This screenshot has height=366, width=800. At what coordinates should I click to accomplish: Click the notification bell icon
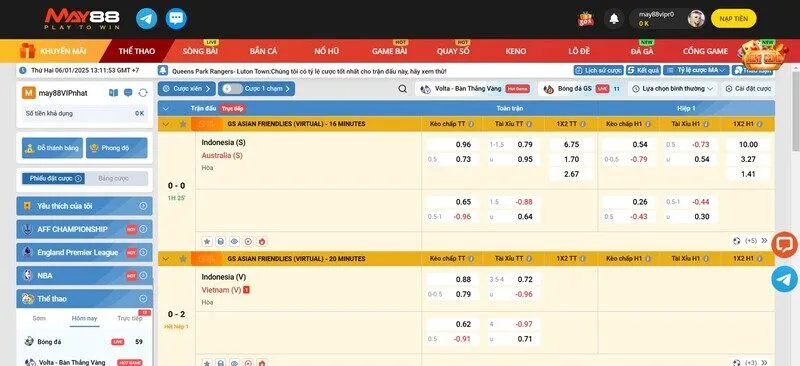[614, 19]
